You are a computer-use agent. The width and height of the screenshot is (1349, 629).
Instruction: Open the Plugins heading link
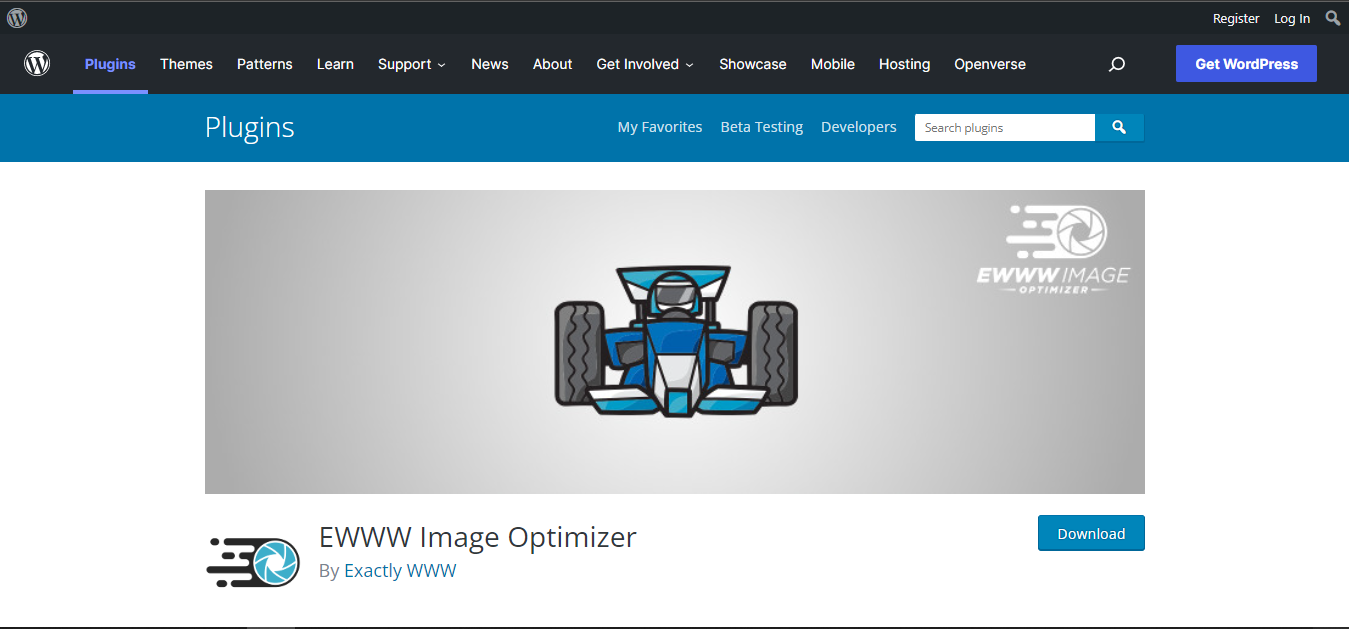click(250, 127)
